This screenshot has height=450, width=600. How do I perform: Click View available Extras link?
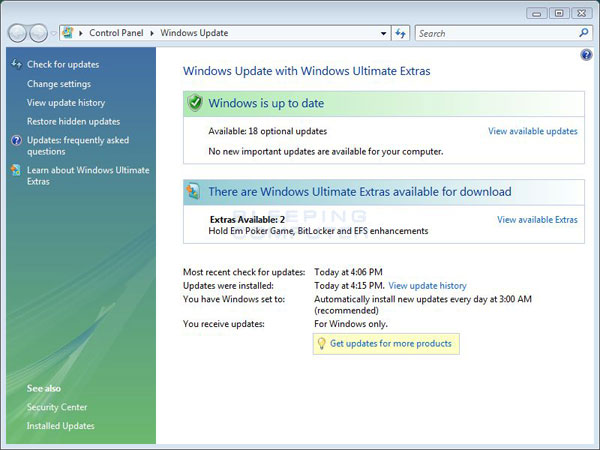point(537,220)
